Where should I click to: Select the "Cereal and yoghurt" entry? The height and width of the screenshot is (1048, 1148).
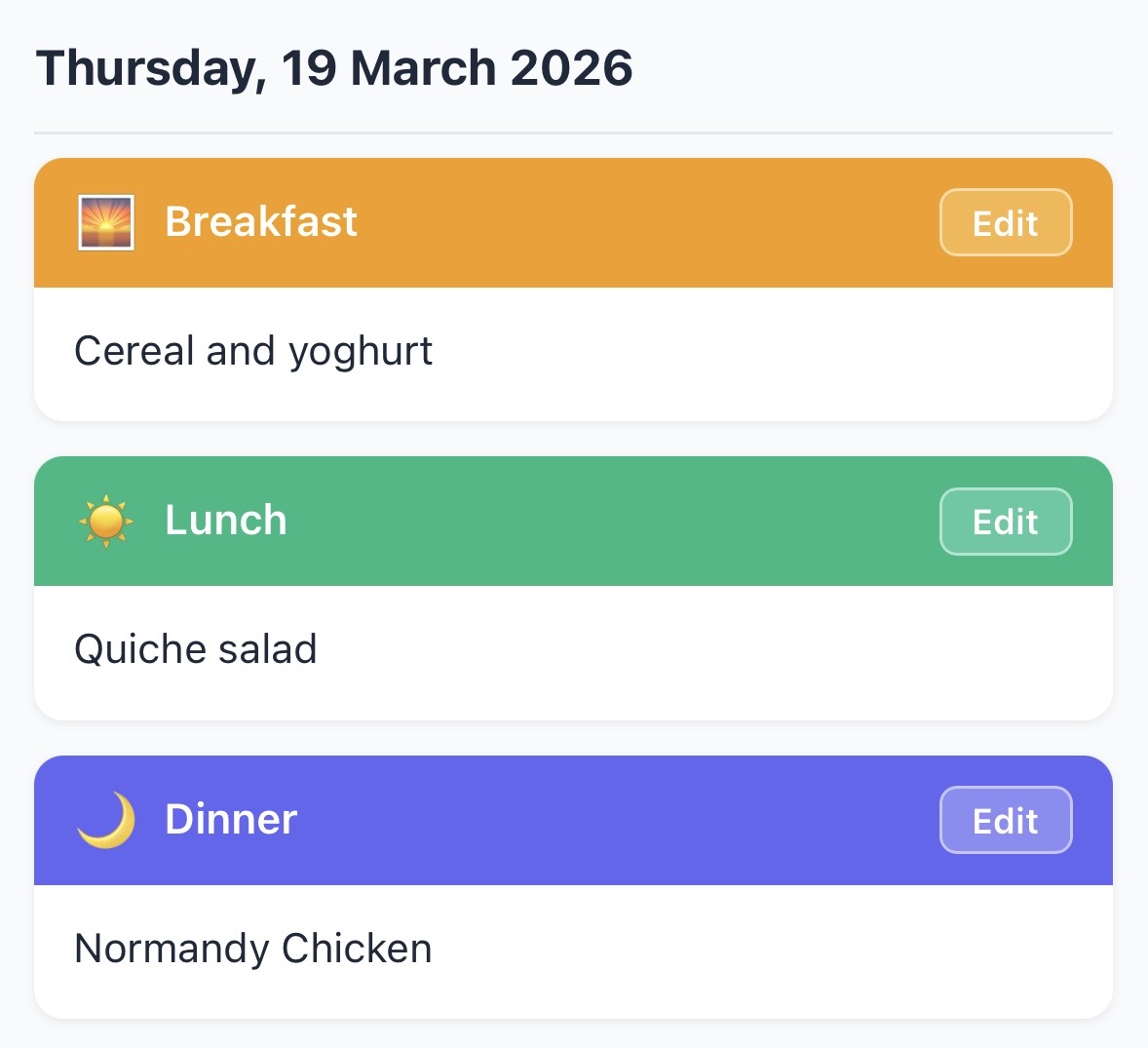(253, 351)
